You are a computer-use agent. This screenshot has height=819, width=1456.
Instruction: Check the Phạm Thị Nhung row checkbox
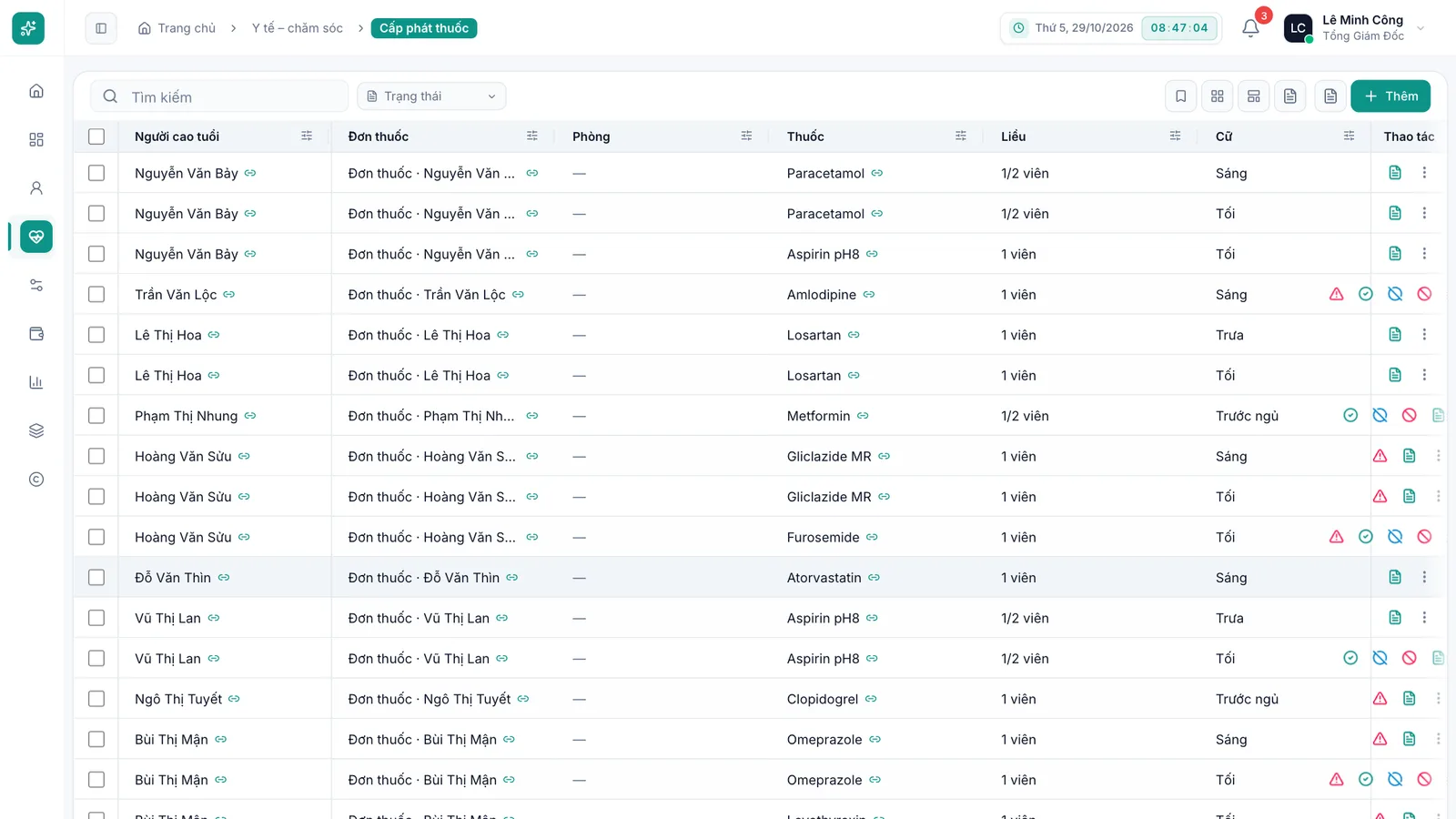[96, 416]
